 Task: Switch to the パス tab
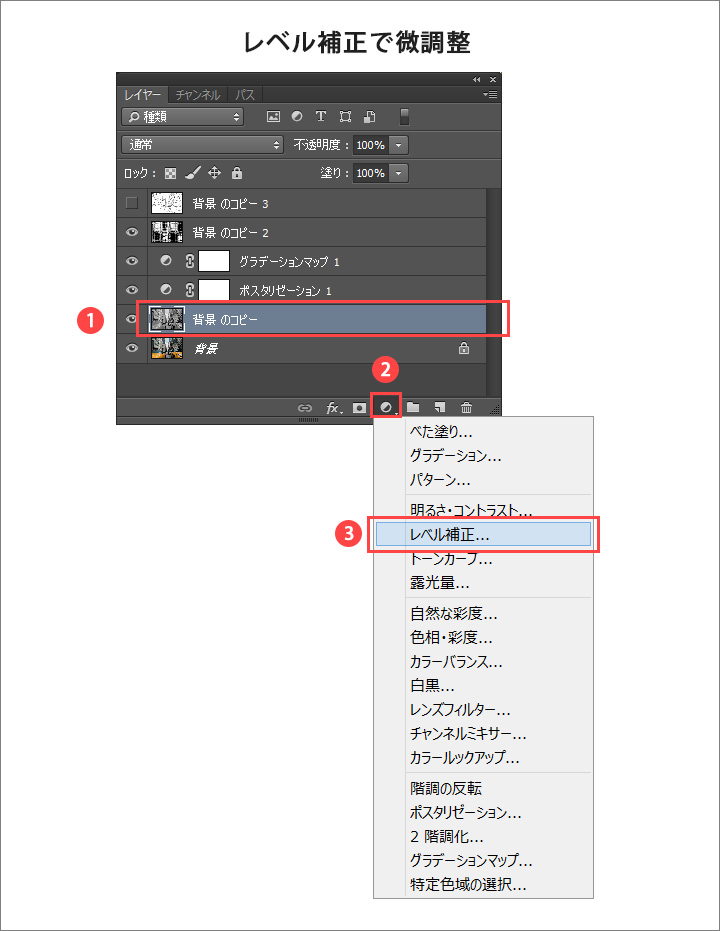[245, 94]
